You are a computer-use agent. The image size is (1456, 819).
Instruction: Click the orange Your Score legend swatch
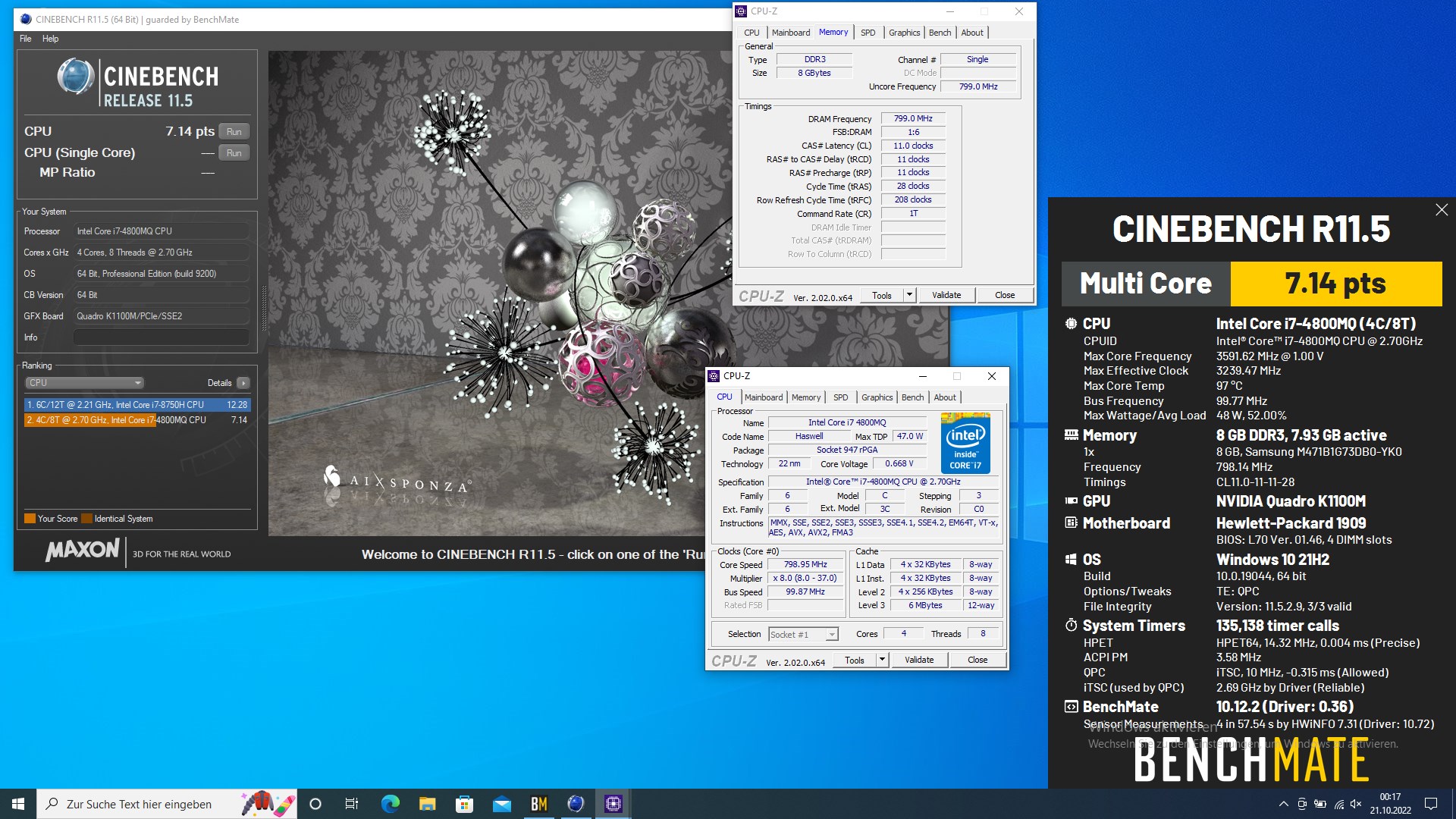30,519
